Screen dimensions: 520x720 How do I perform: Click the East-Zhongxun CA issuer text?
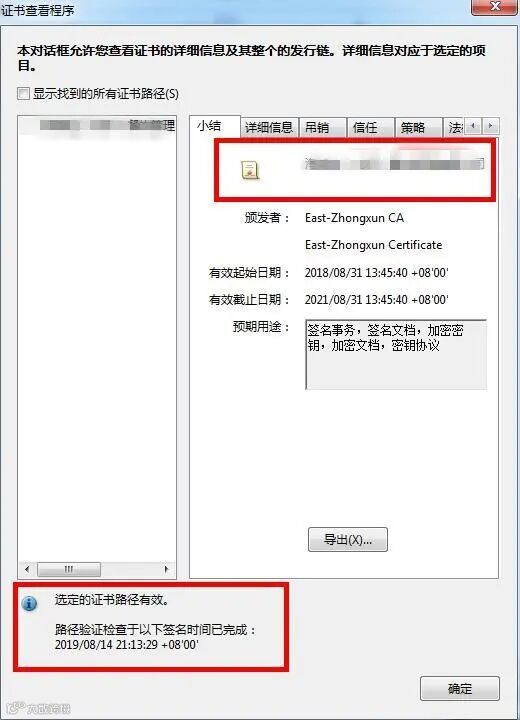point(354,218)
